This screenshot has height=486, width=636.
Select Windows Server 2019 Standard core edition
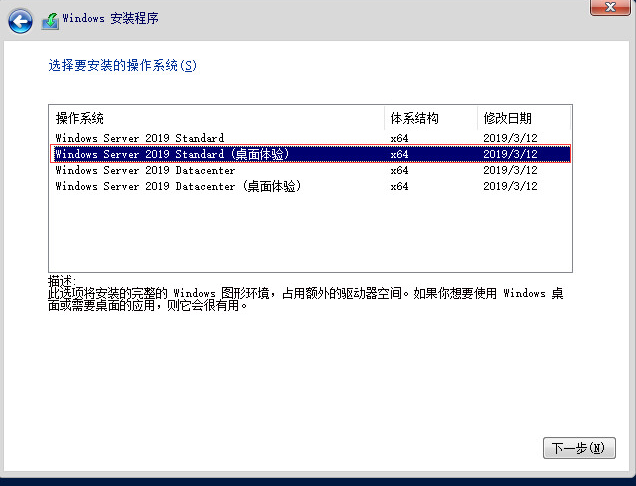click(310, 138)
